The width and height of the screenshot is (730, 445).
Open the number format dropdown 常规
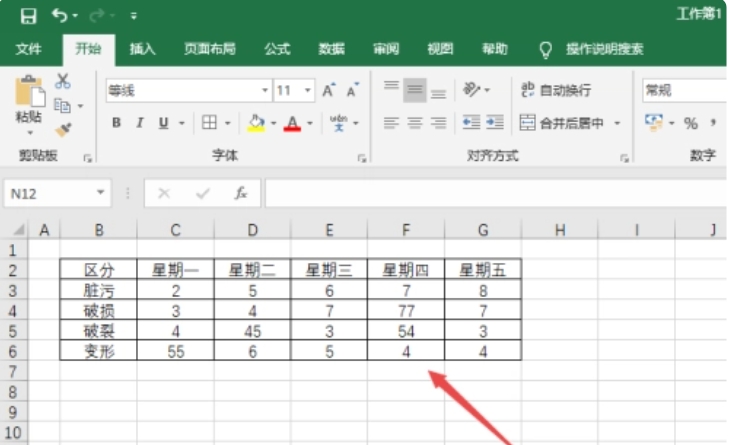pyautogui.click(x=684, y=90)
